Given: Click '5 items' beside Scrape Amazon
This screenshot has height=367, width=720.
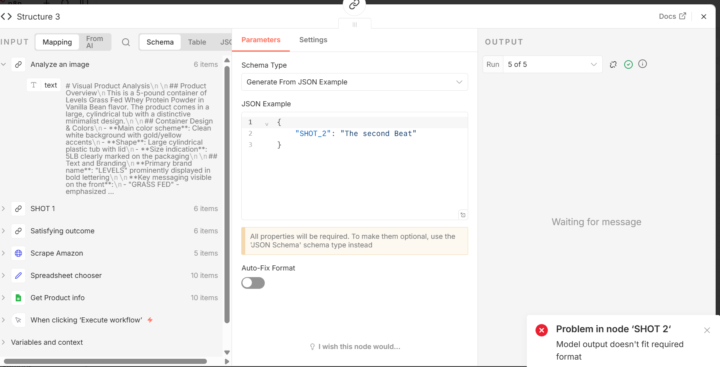Looking at the screenshot, I should click(206, 253).
